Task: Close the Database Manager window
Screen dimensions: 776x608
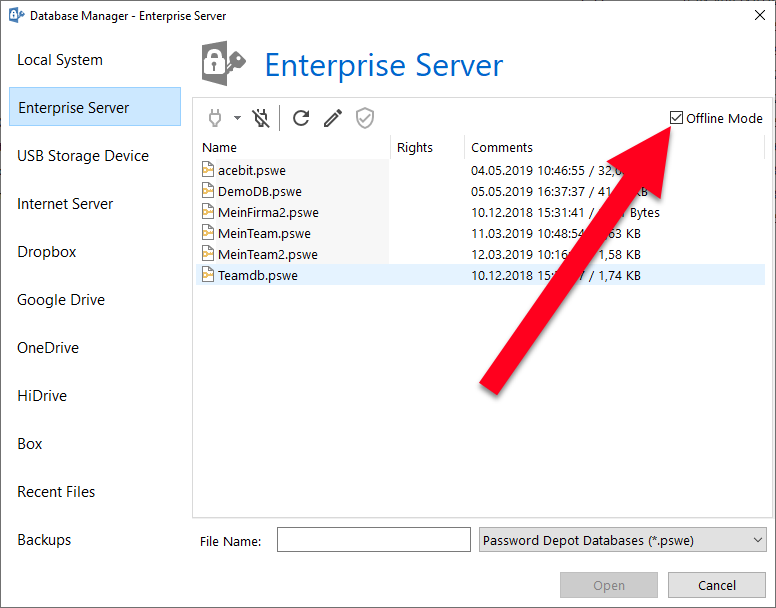Action: point(760,15)
